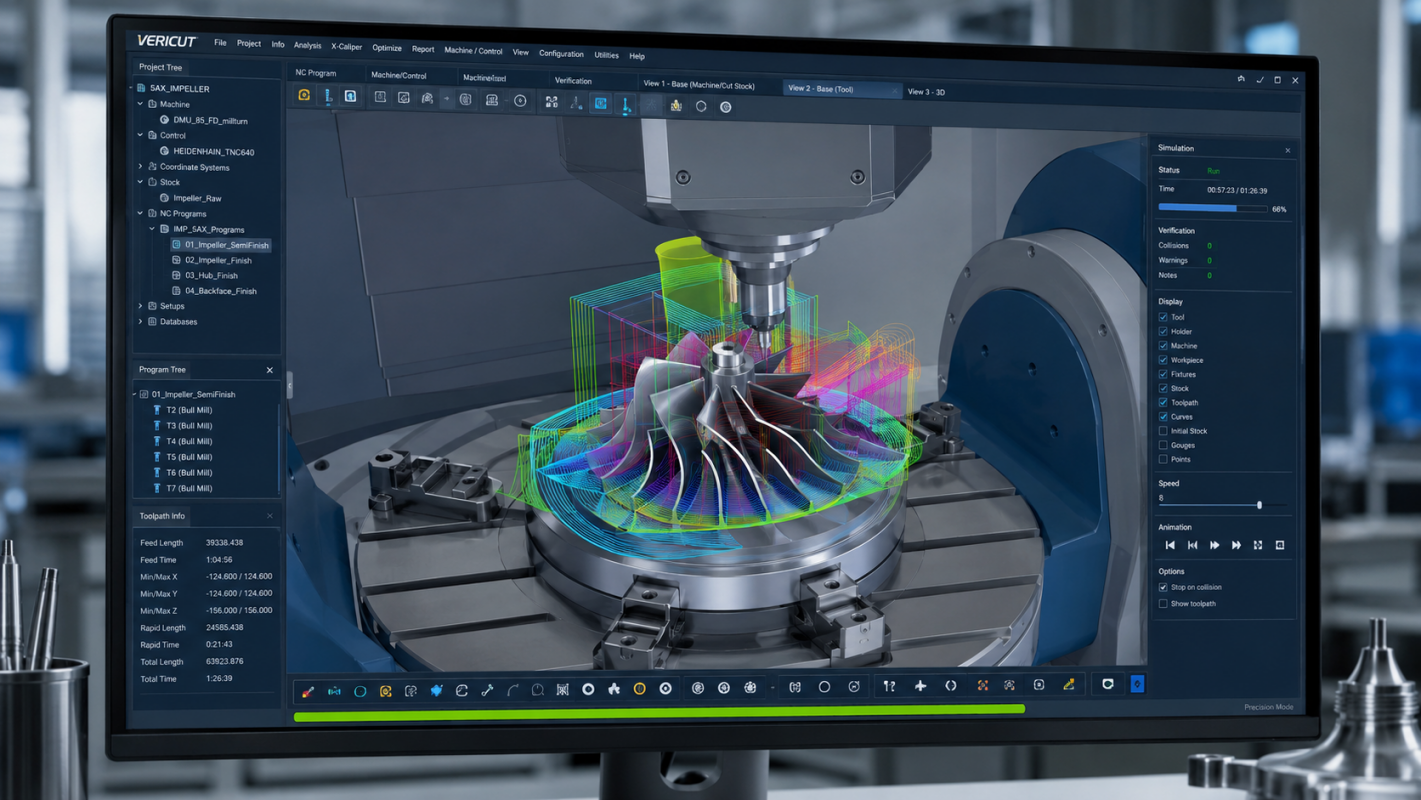Click the fit-frame icon in Animation controls
Image resolution: width=1421 pixels, height=800 pixels.
tap(1258, 545)
